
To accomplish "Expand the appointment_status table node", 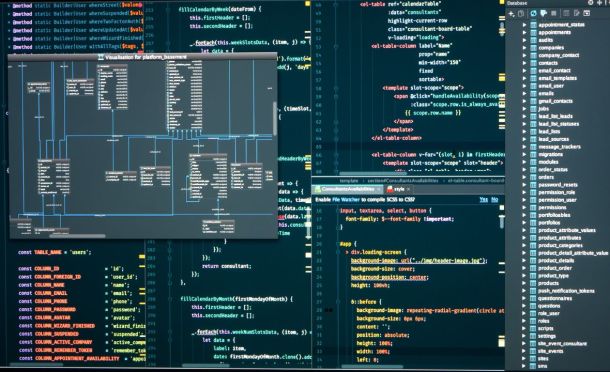I will (524, 25).
